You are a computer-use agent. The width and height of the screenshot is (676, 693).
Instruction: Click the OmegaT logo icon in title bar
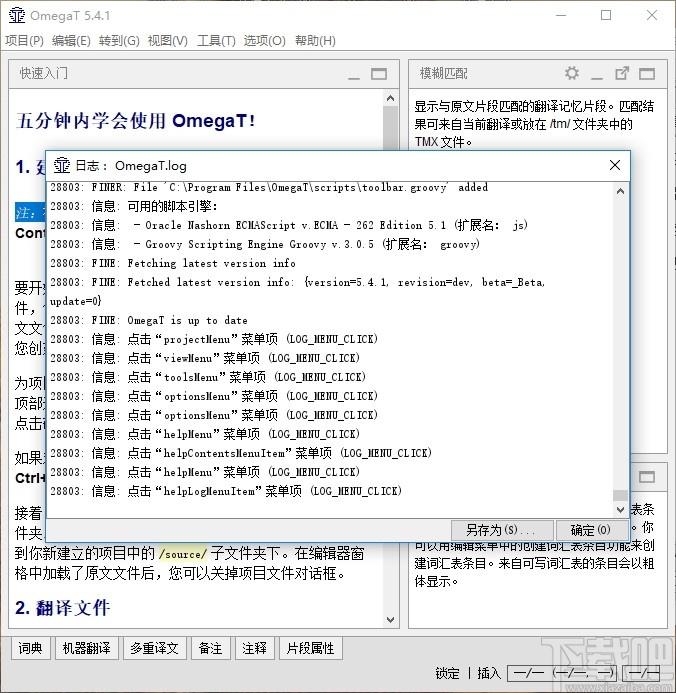(17, 15)
